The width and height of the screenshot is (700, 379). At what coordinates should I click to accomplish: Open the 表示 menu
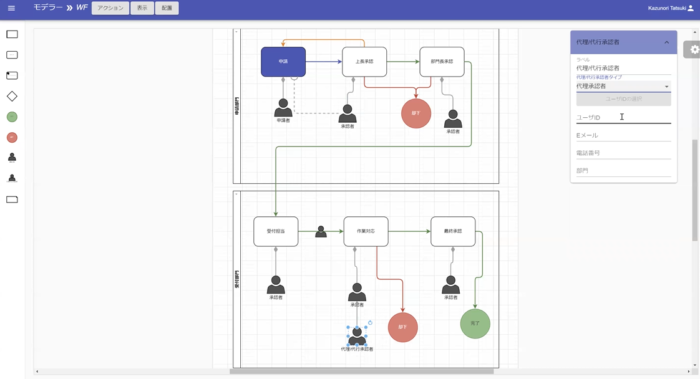142,8
